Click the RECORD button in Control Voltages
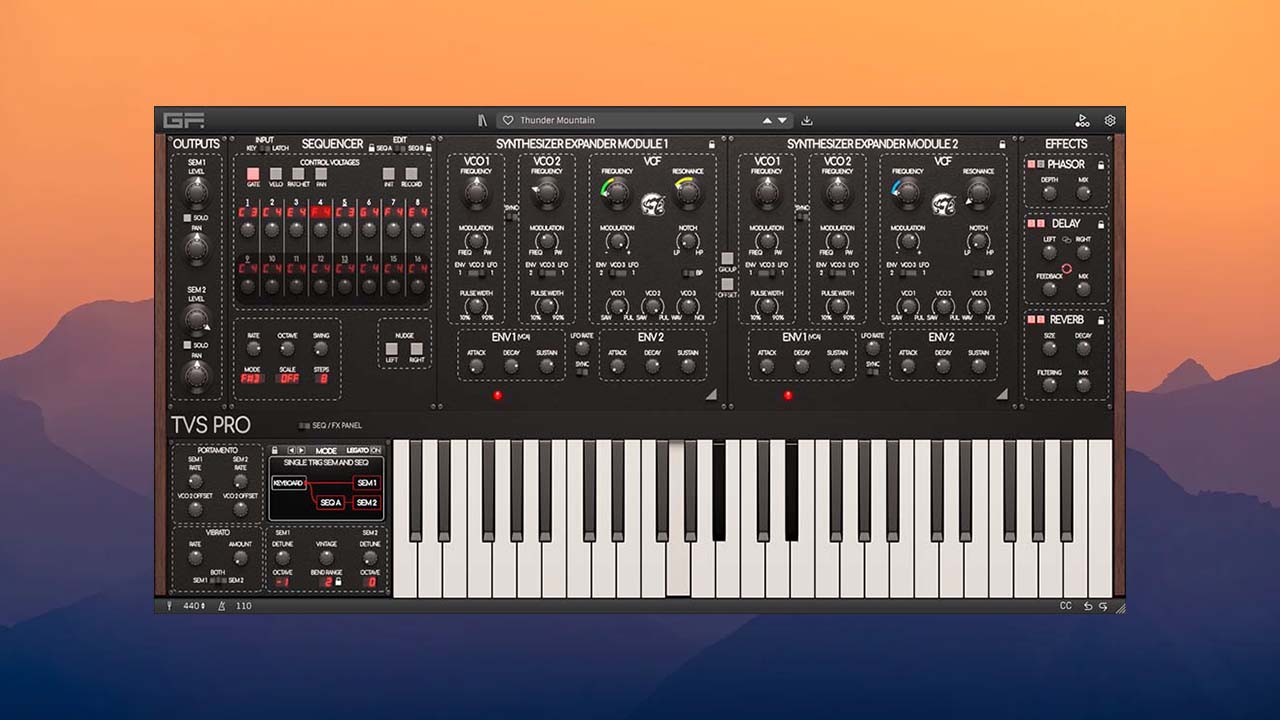The height and width of the screenshot is (720, 1280). (x=412, y=173)
